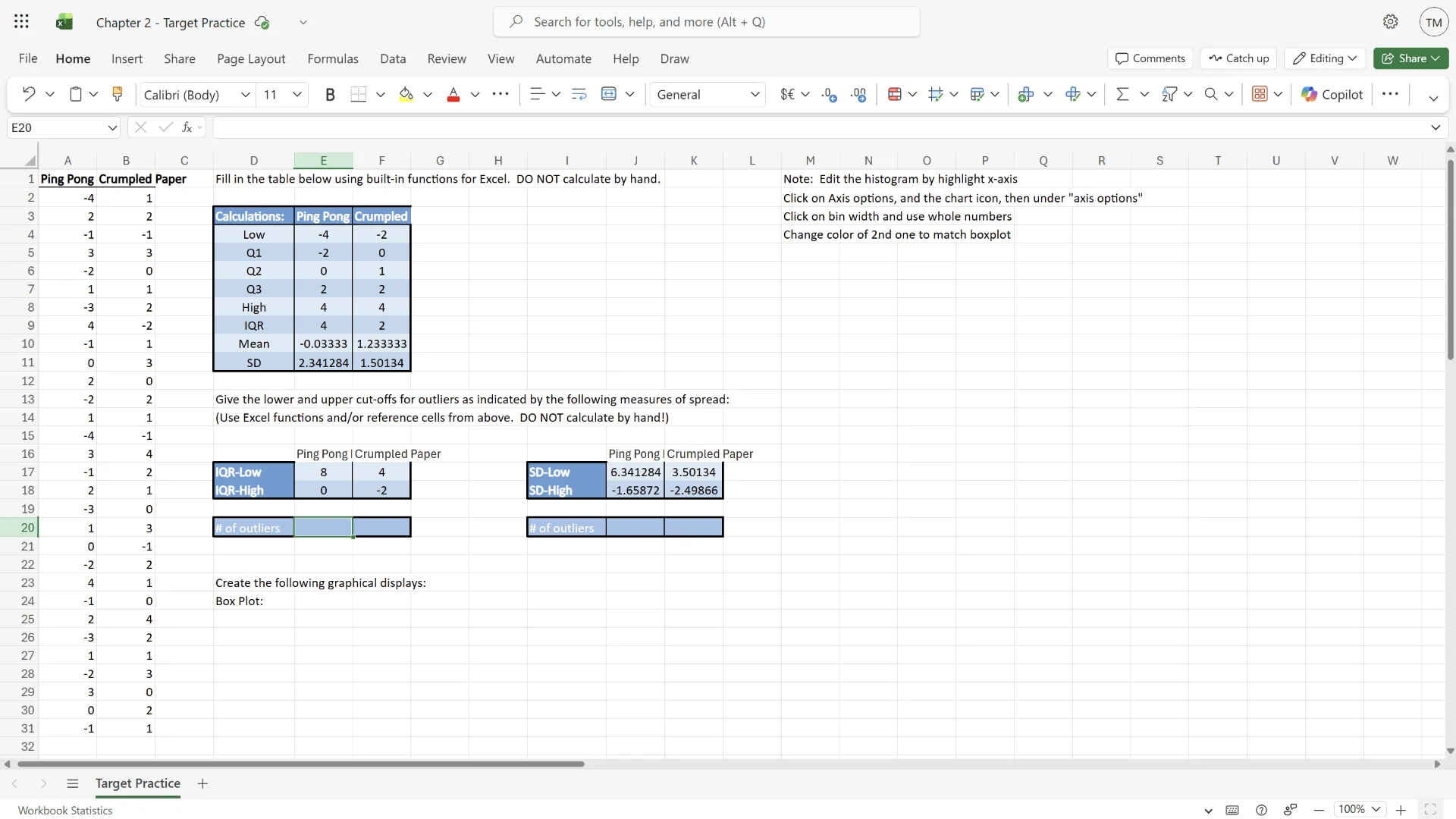Select the Format Painter tool
The height and width of the screenshot is (819, 1456).
118,94
